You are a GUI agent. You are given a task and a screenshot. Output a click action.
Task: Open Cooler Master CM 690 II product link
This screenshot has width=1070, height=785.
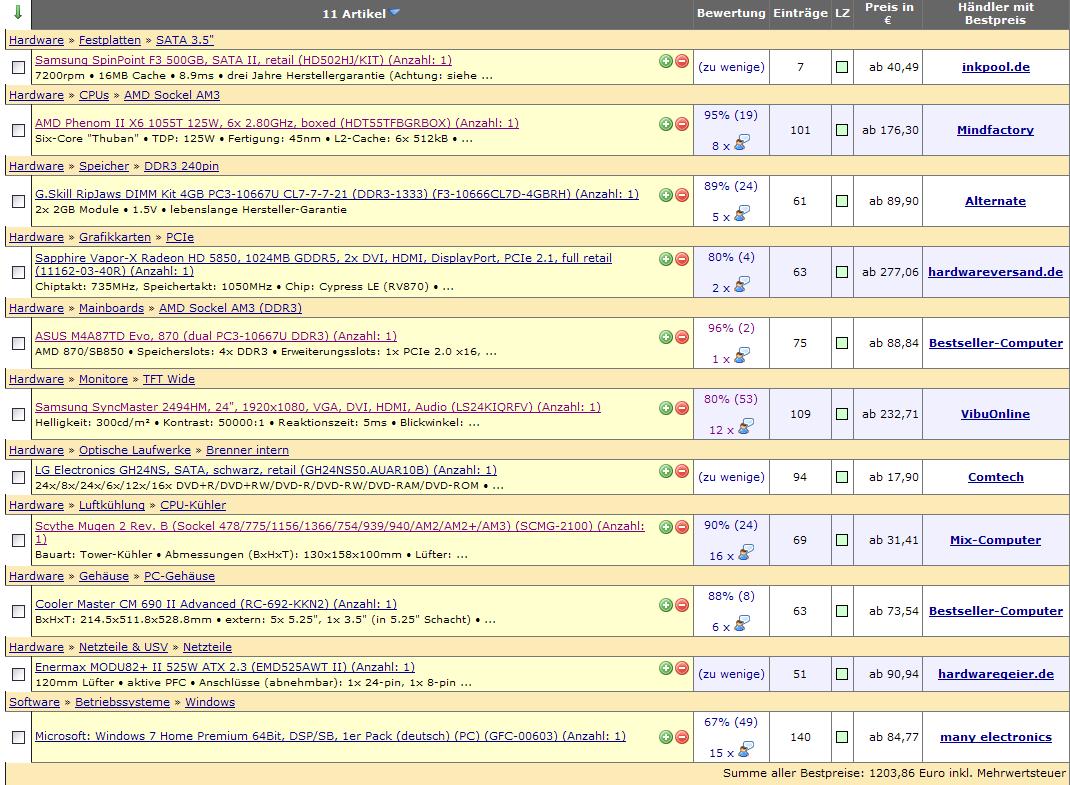pos(216,604)
